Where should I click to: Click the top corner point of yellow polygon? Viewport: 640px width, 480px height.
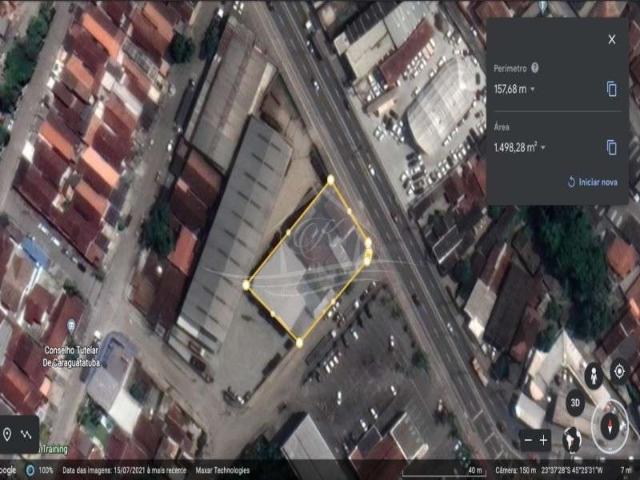tap(331, 180)
